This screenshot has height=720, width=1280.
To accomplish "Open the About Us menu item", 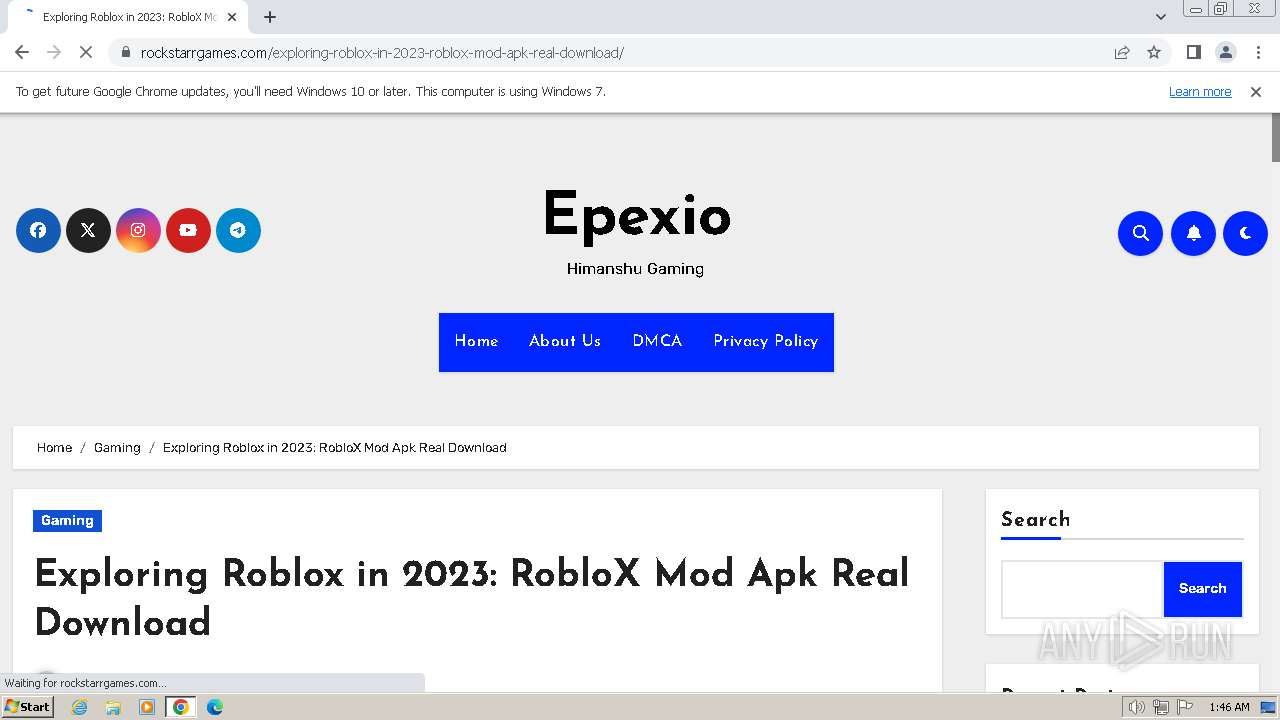I will [x=565, y=341].
